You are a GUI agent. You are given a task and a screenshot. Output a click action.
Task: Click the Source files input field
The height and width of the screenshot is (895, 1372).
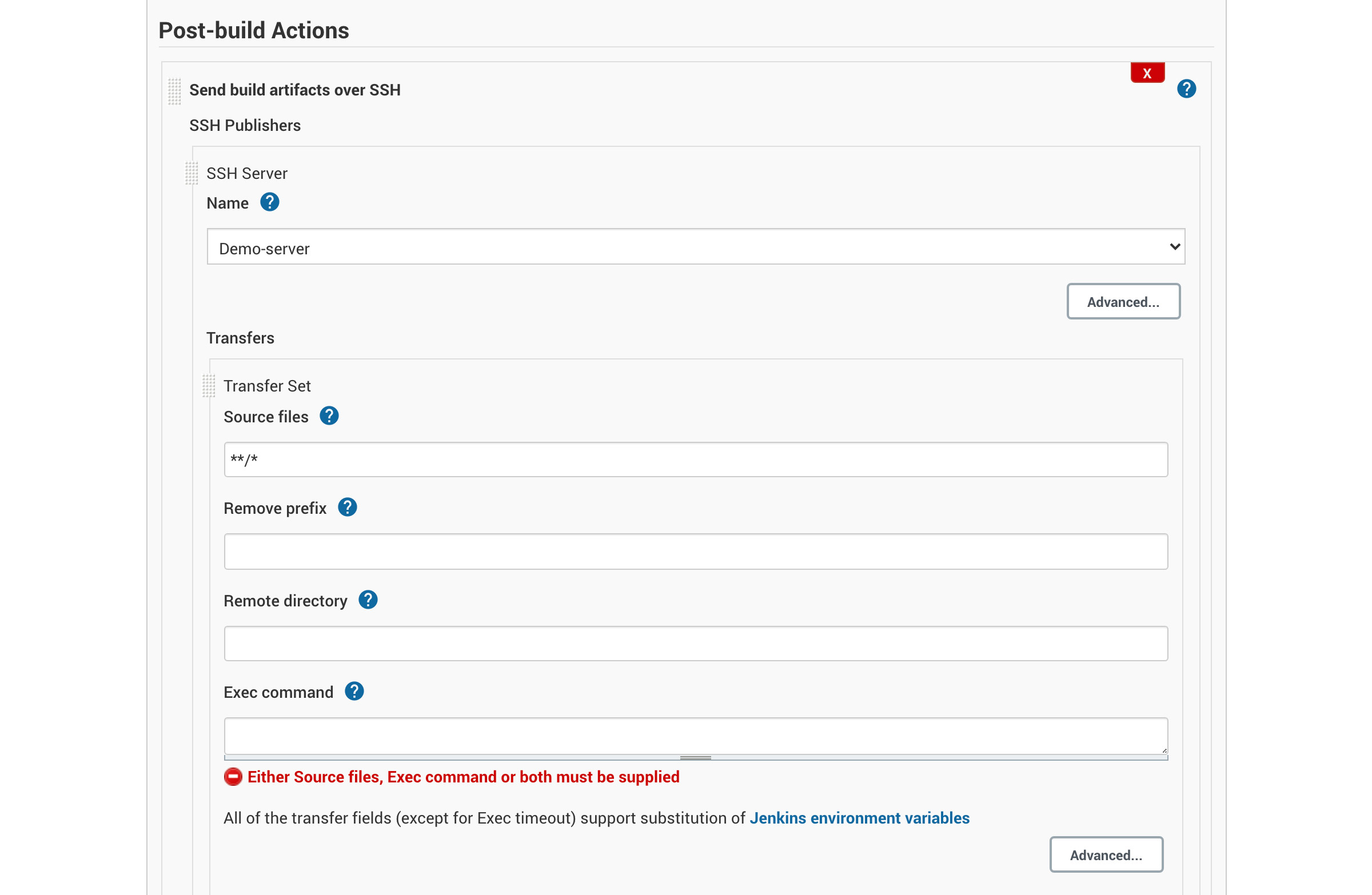coord(695,460)
